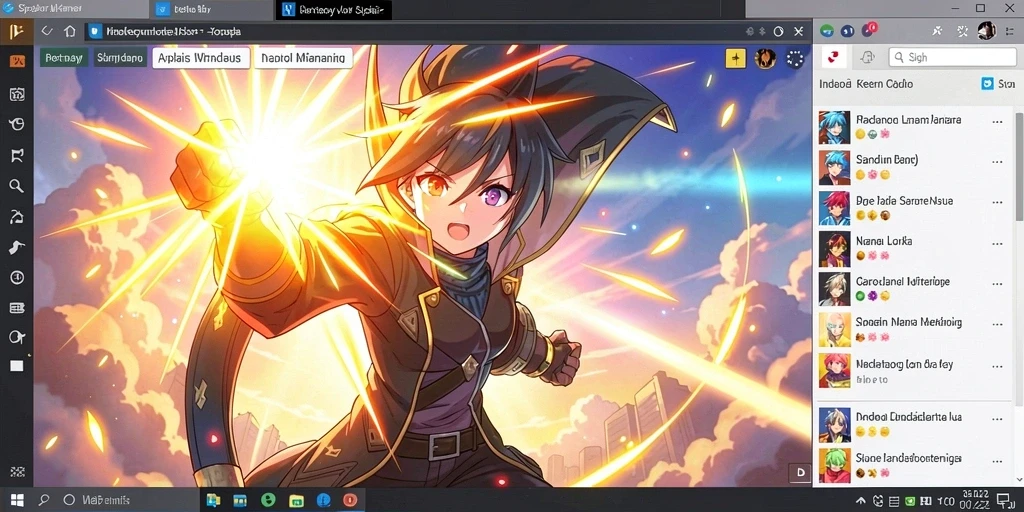Open options menu for Sandim Banc) entry

[997, 162]
